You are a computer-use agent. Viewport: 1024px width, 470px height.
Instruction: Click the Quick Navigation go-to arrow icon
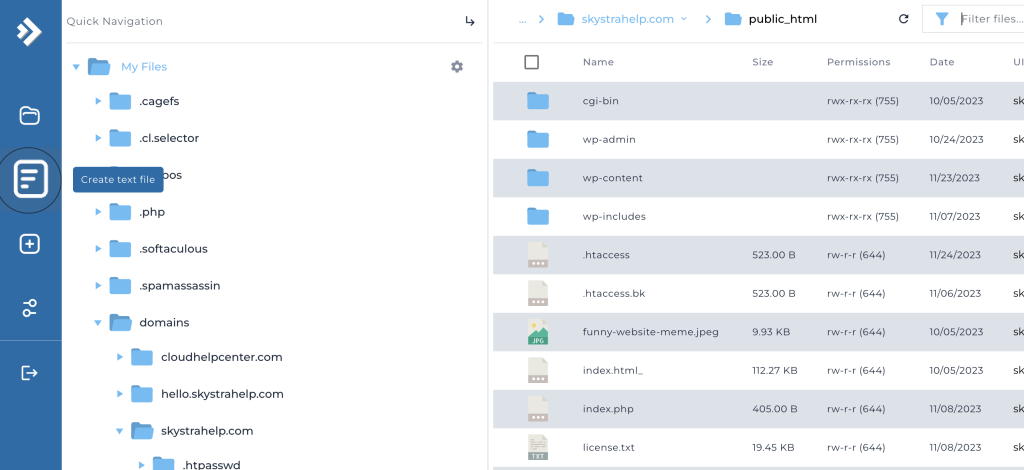[x=470, y=21]
